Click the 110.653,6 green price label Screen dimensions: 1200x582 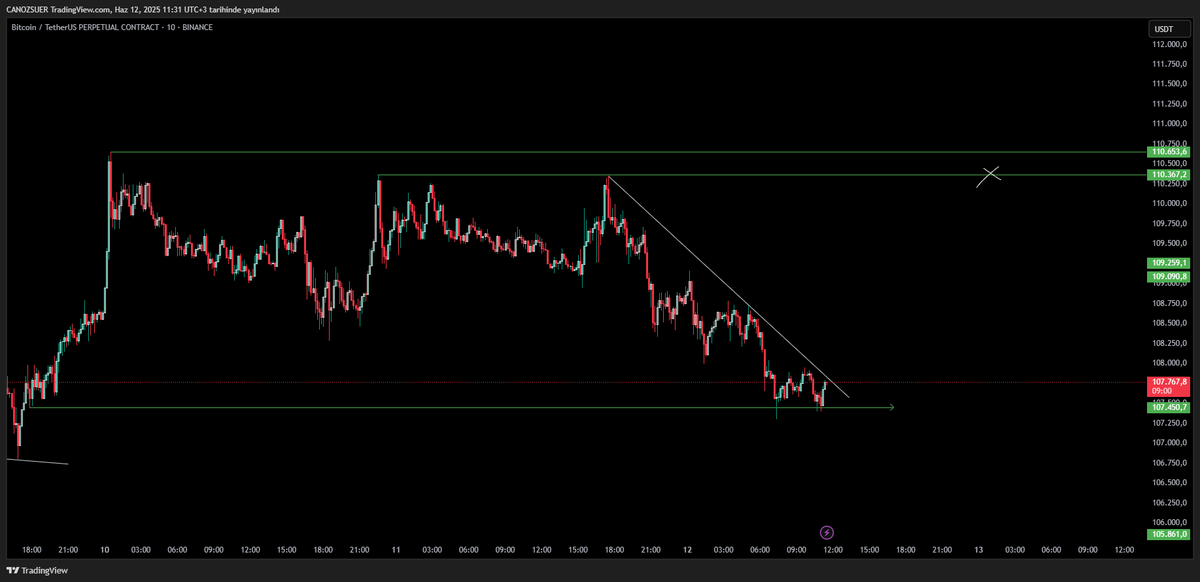tap(1169, 152)
